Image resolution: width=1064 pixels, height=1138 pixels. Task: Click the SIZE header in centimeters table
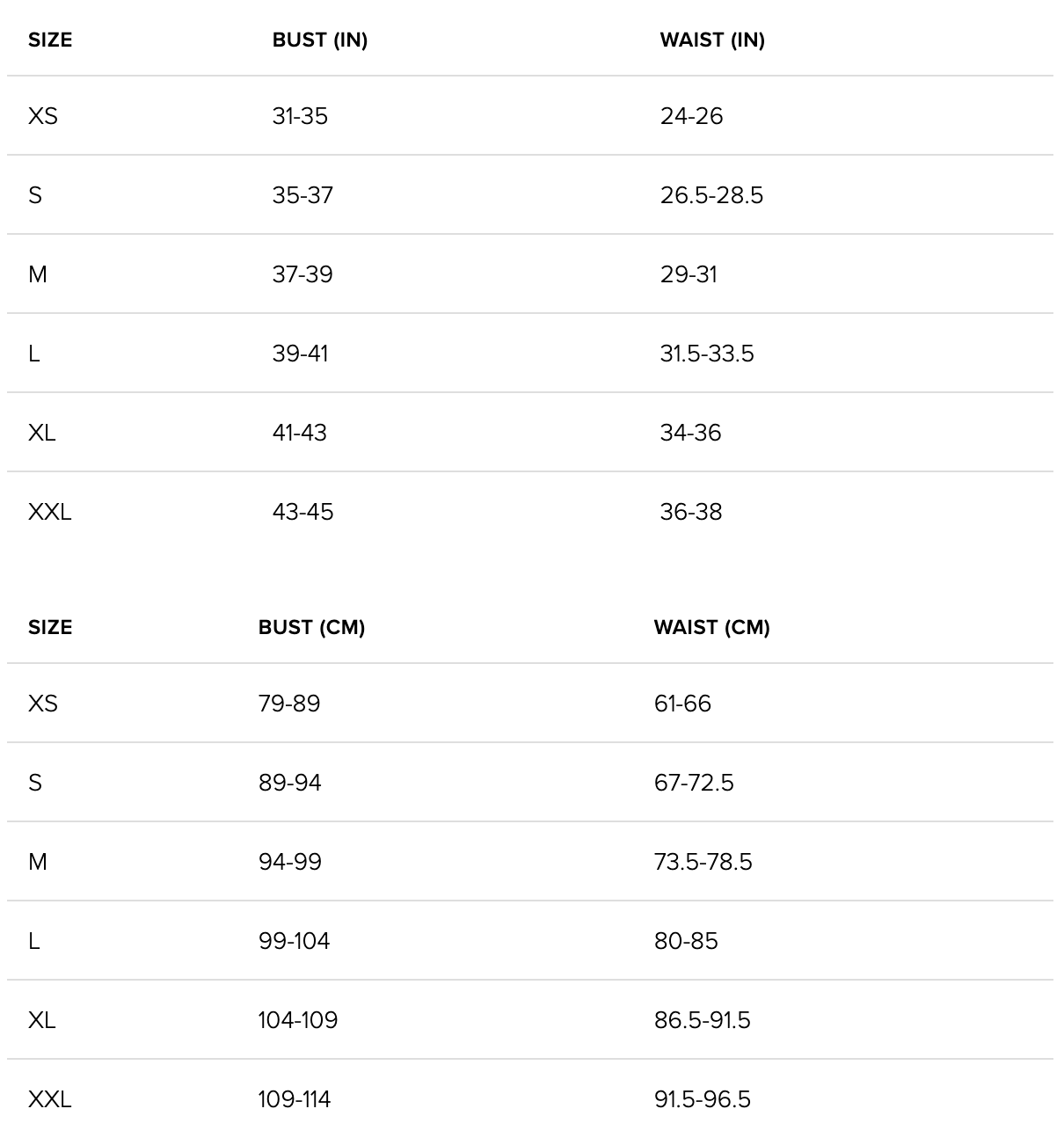(50, 628)
